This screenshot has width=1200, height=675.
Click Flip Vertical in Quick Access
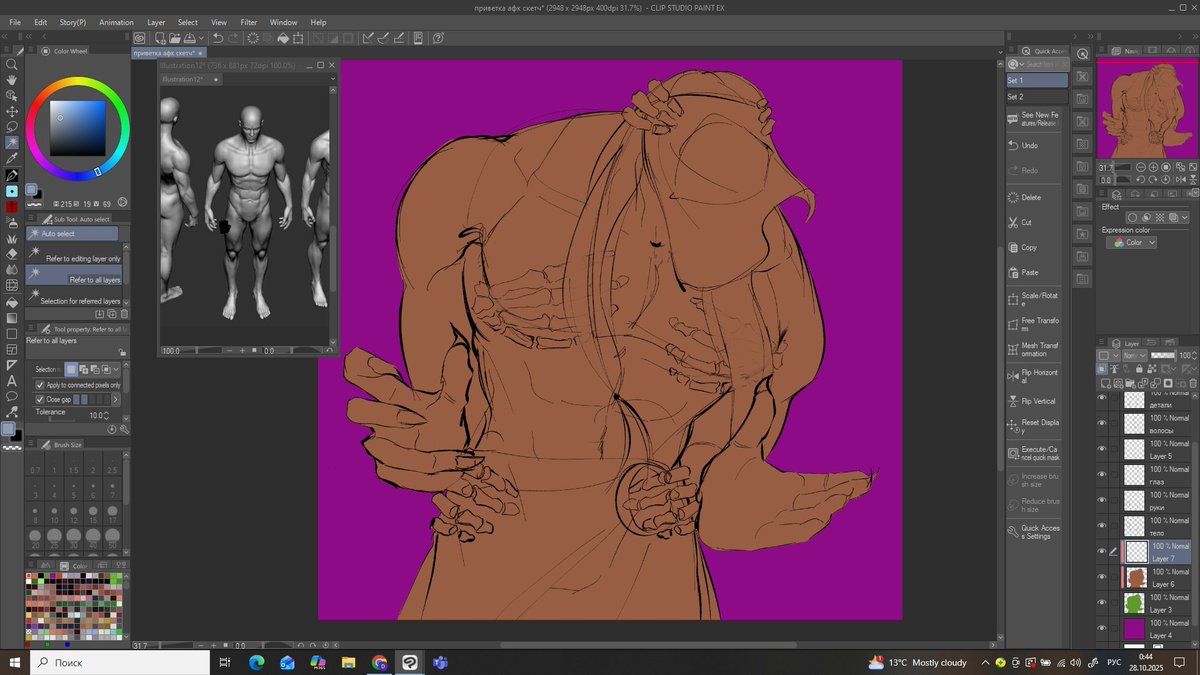click(1035, 401)
